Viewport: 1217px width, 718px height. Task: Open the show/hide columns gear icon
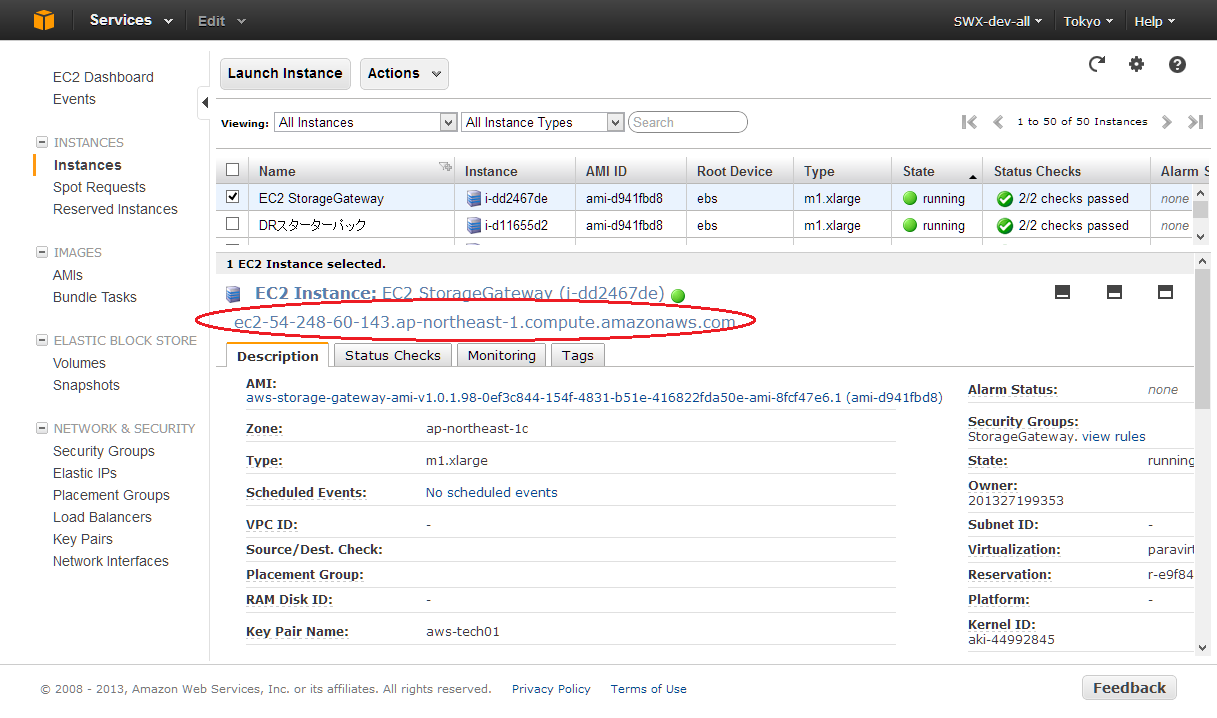coord(1137,63)
